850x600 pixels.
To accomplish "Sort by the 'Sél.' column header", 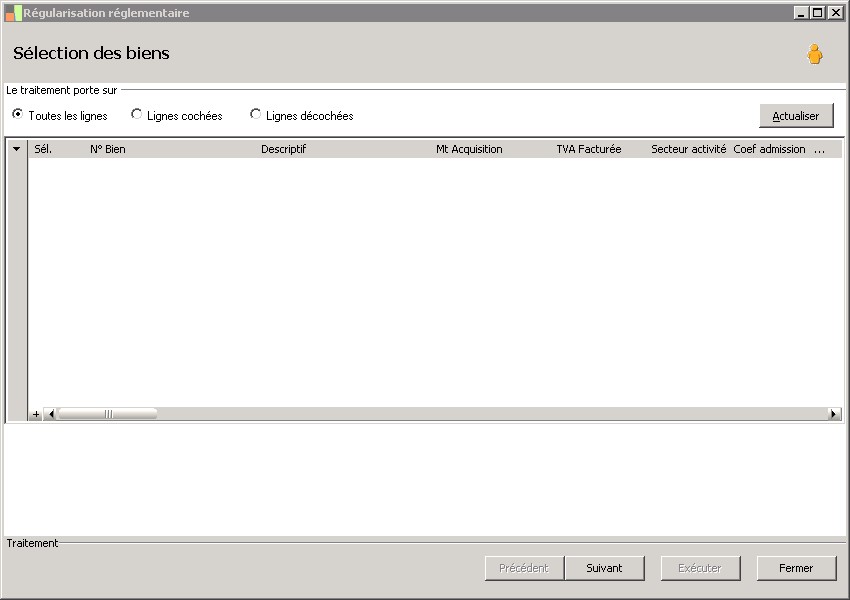I will (x=43, y=149).
